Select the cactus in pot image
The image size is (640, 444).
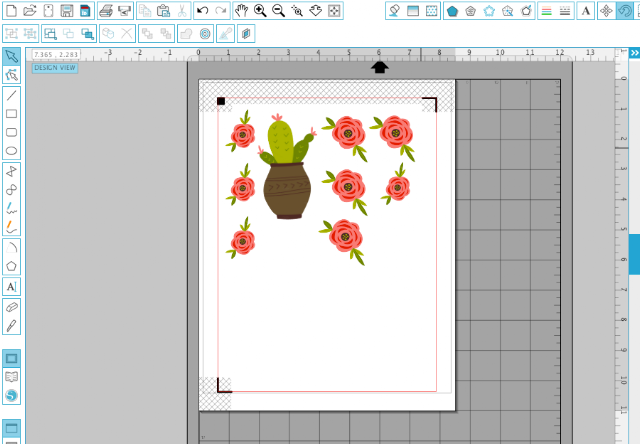click(287, 167)
